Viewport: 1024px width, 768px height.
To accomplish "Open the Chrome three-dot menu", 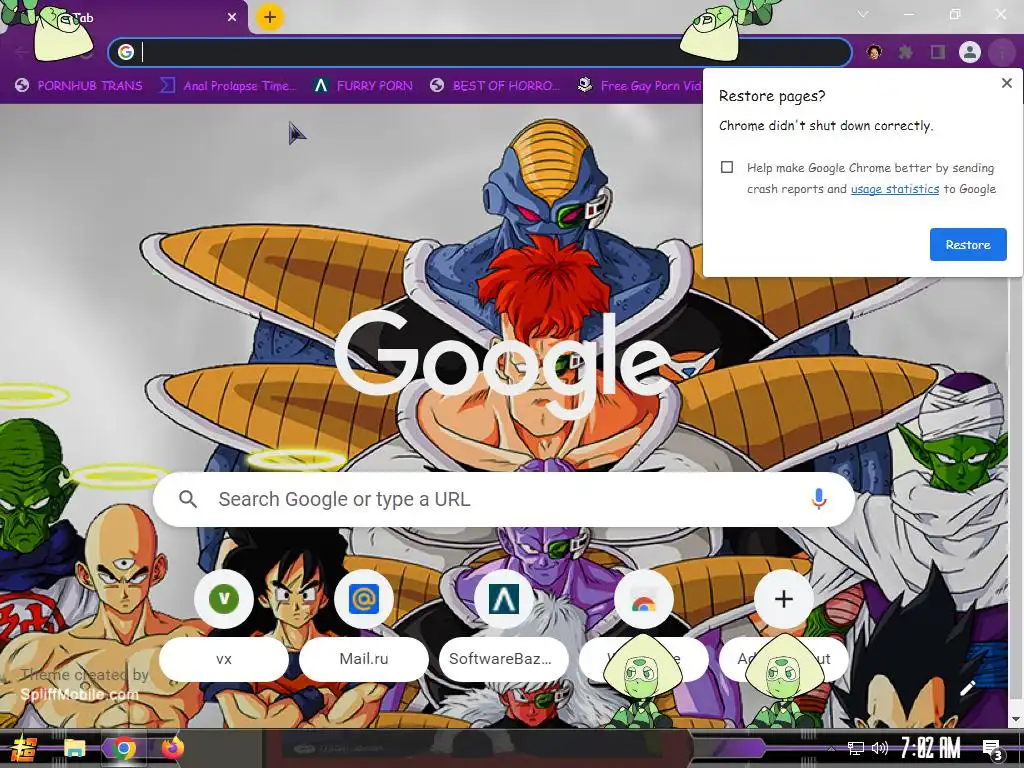I will pyautogui.click(x=1001, y=52).
